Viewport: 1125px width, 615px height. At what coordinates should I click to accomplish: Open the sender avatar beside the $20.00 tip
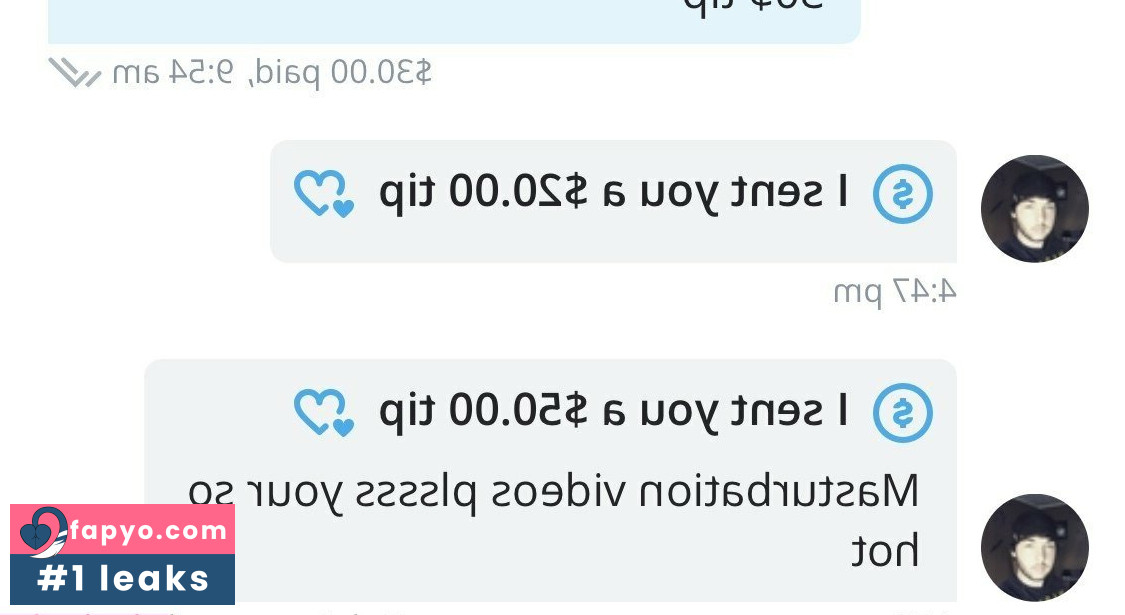coord(1035,209)
